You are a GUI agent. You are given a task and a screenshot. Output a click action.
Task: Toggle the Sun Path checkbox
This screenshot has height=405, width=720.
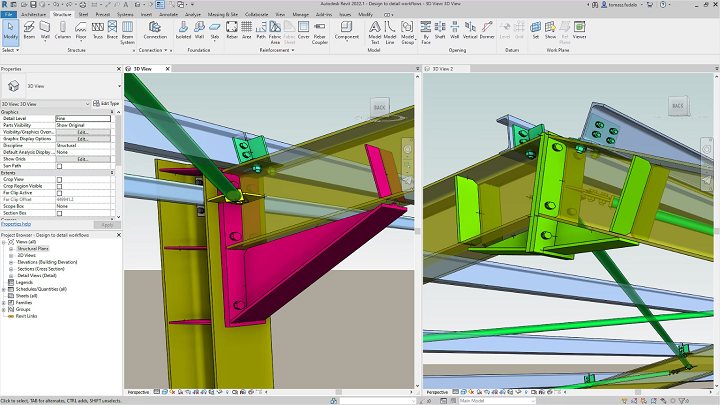(x=59, y=166)
